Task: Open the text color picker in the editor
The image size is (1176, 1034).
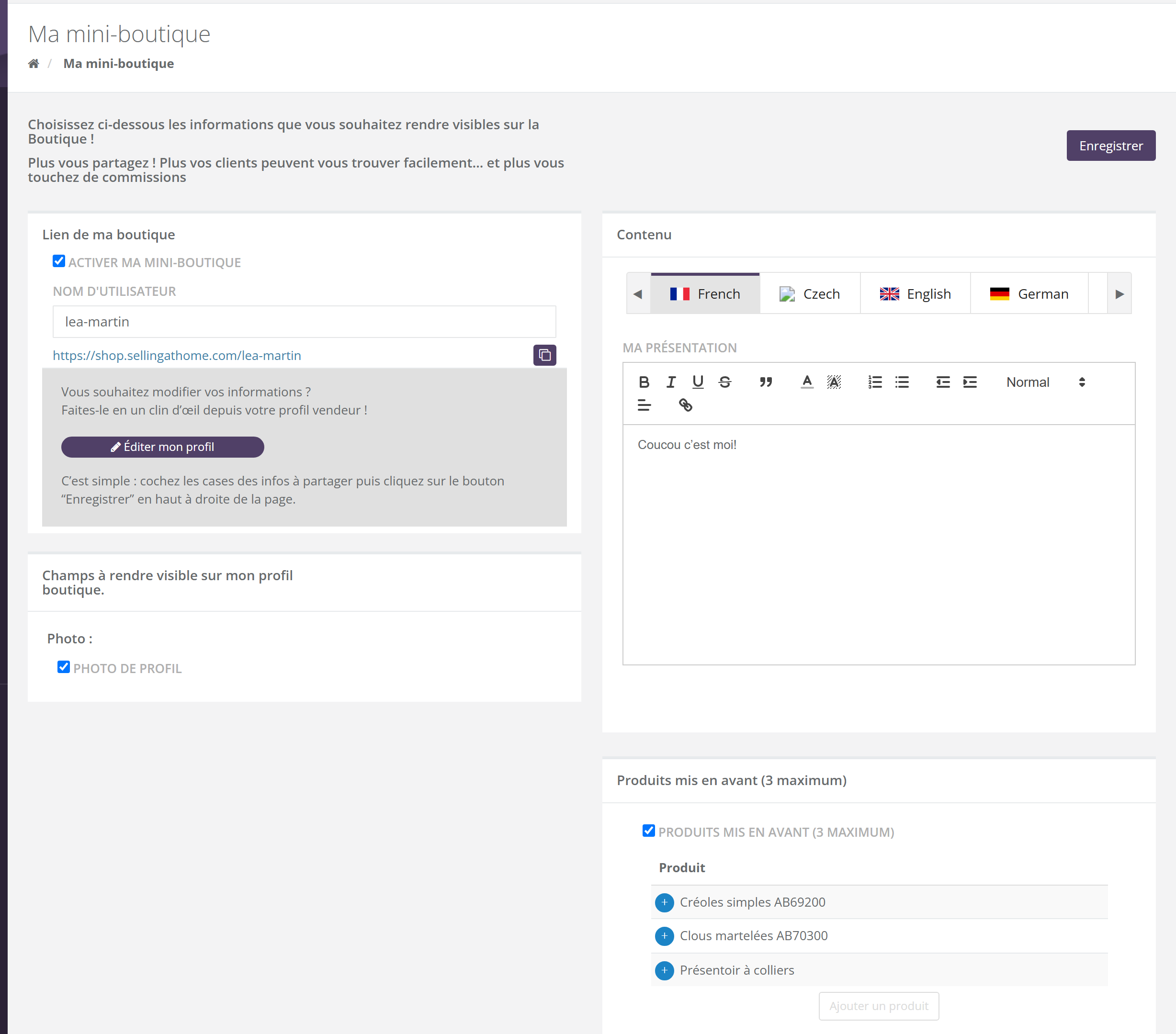Action: 807,382
